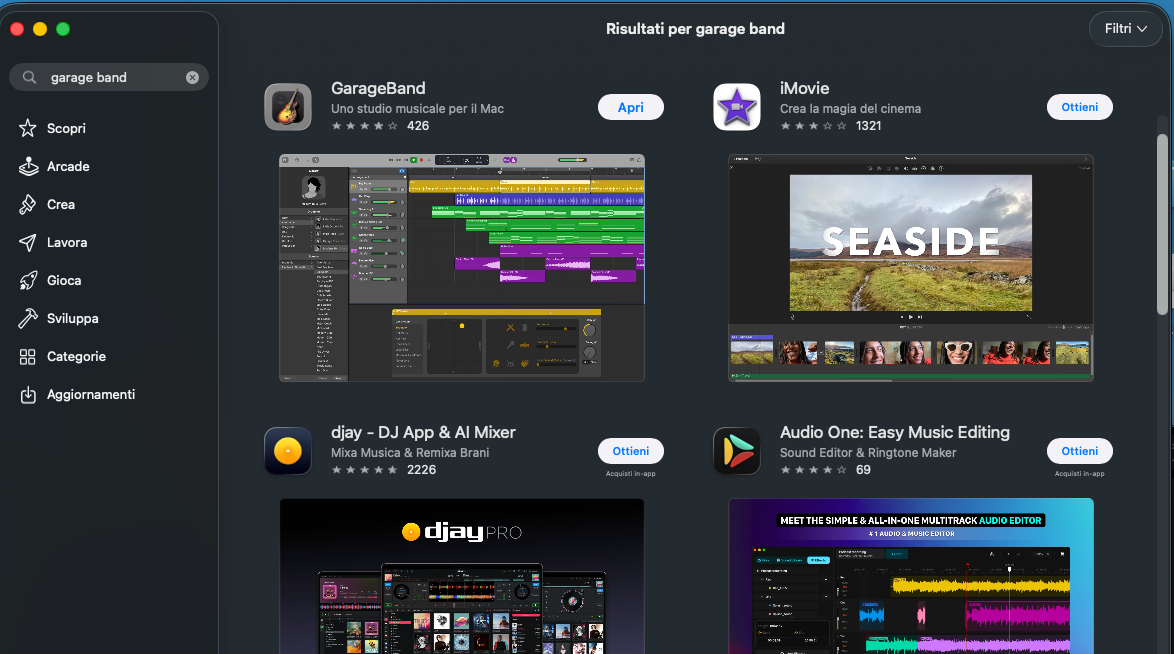Click the 'Risultati per garage band' heading
Image resolution: width=1174 pixels, height=654 pixels.
[695, 28]
